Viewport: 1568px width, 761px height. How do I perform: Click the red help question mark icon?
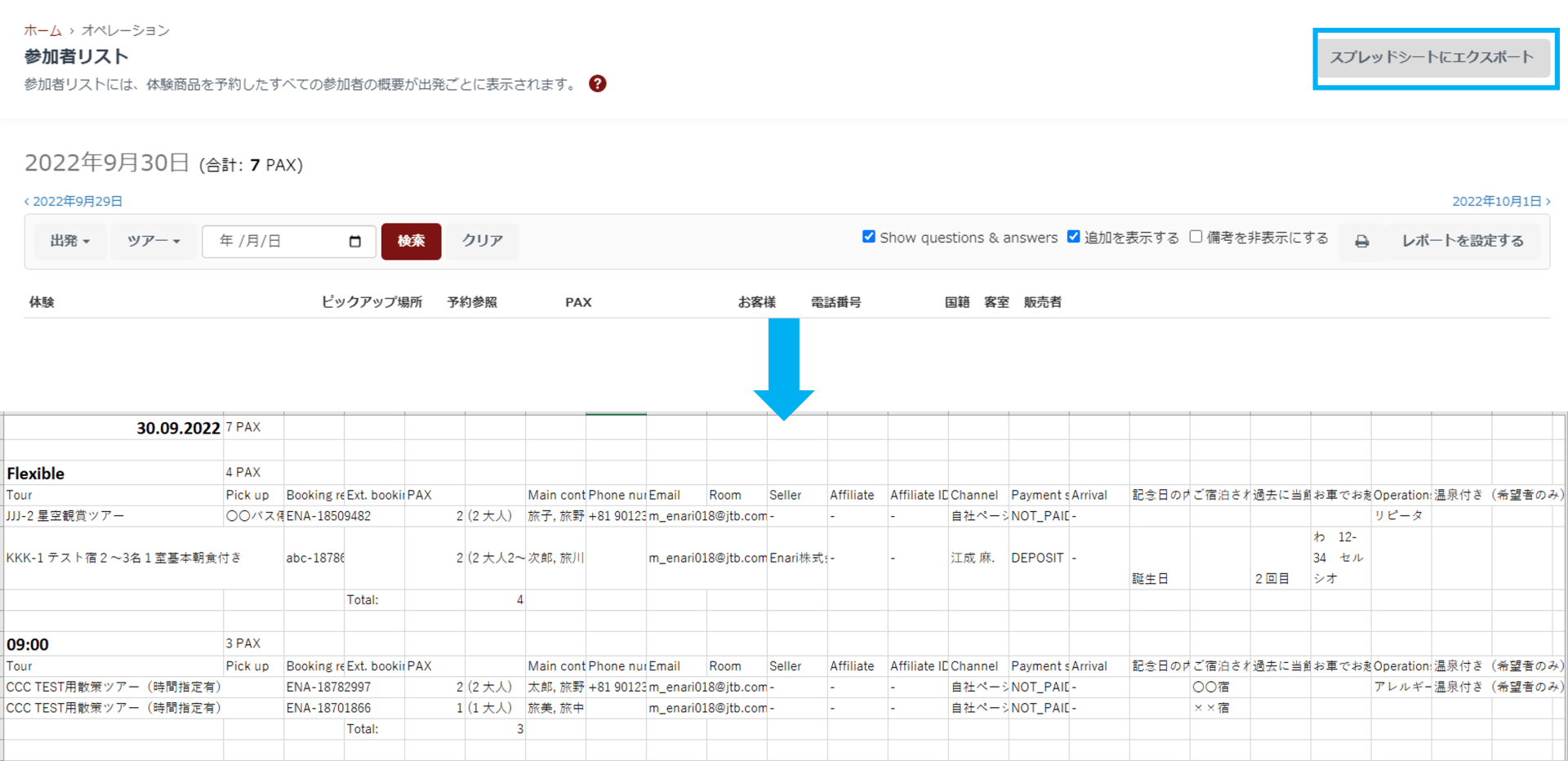(598, 84)
